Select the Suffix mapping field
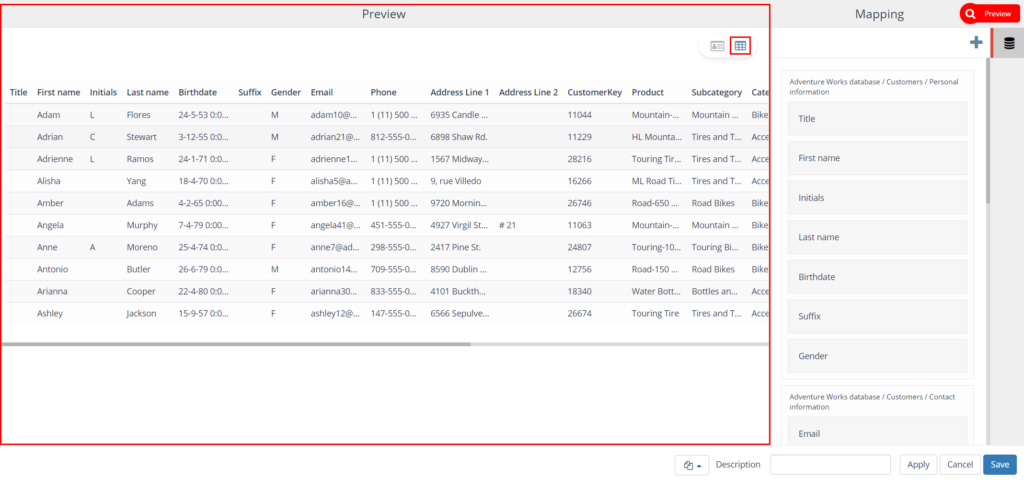The height and width of the screenshot is (480, 1024). [877, 316]
